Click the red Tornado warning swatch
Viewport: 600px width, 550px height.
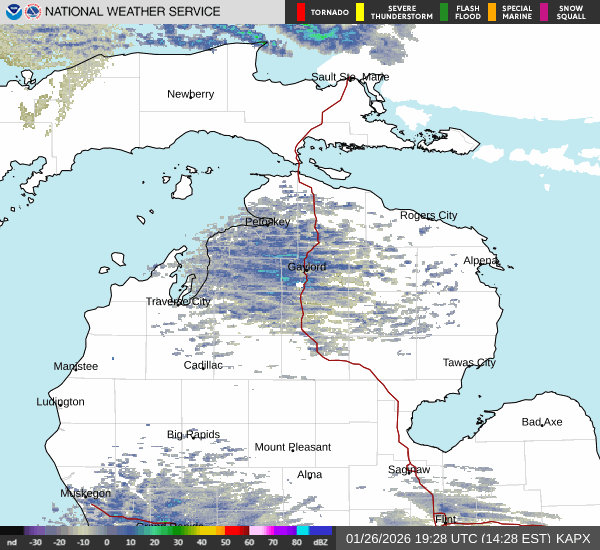pyautogui.click(x=301, y=12)
